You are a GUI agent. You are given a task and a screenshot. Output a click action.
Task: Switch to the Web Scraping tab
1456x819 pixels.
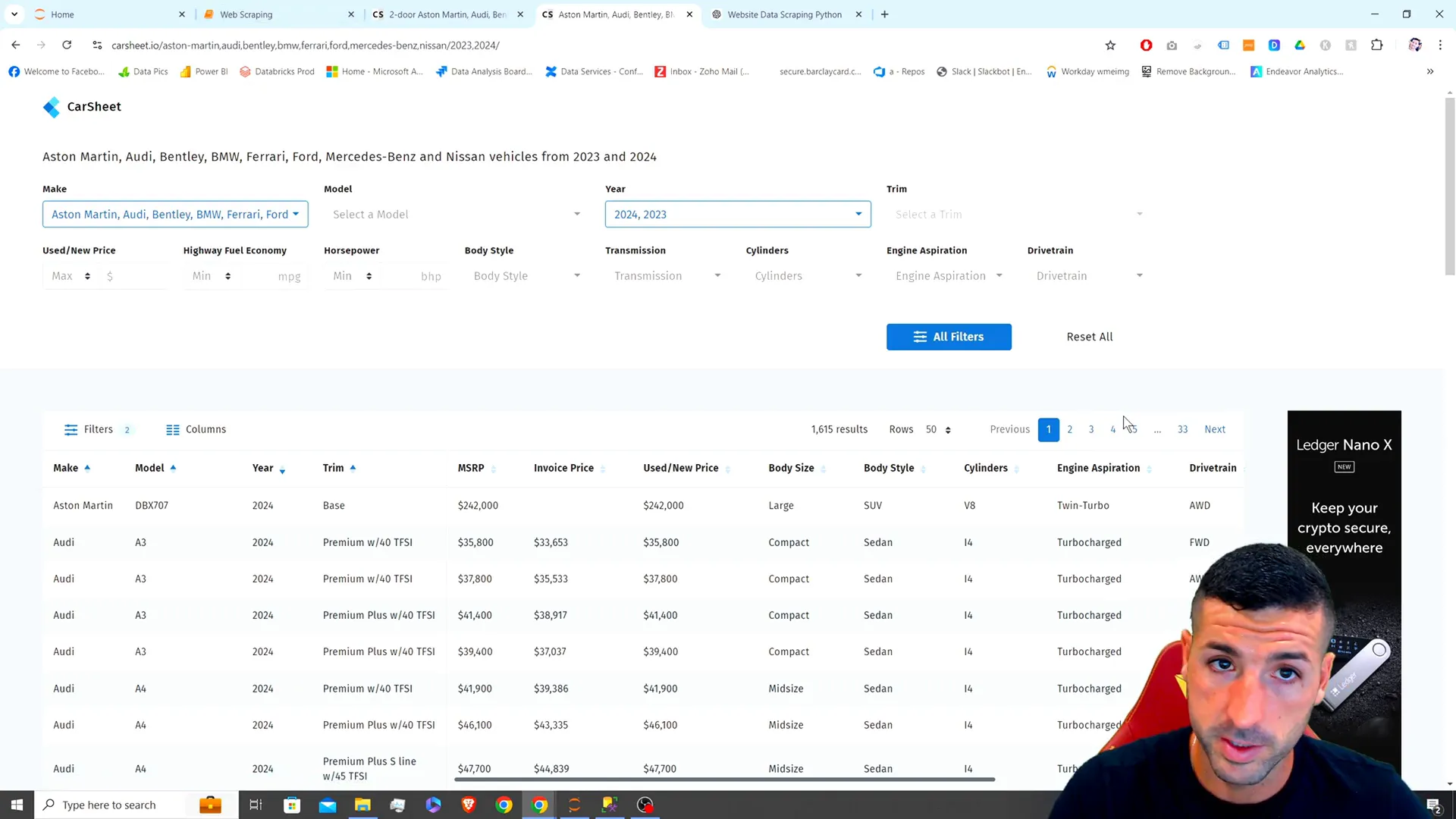pyautogui.click(x=279, y=14)
